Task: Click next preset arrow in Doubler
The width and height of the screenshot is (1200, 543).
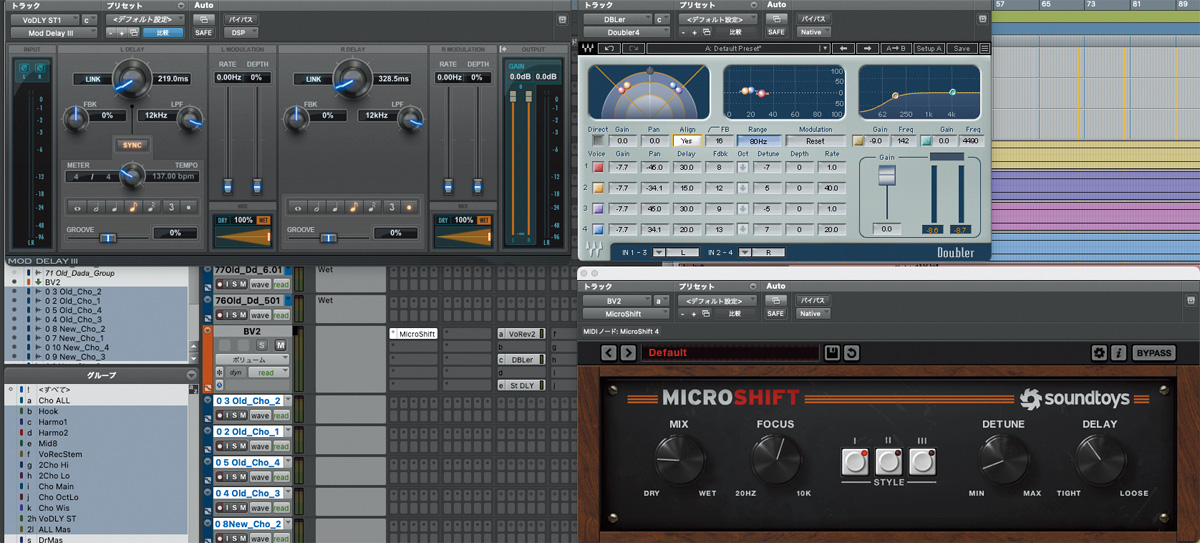Action: point(868,48)
